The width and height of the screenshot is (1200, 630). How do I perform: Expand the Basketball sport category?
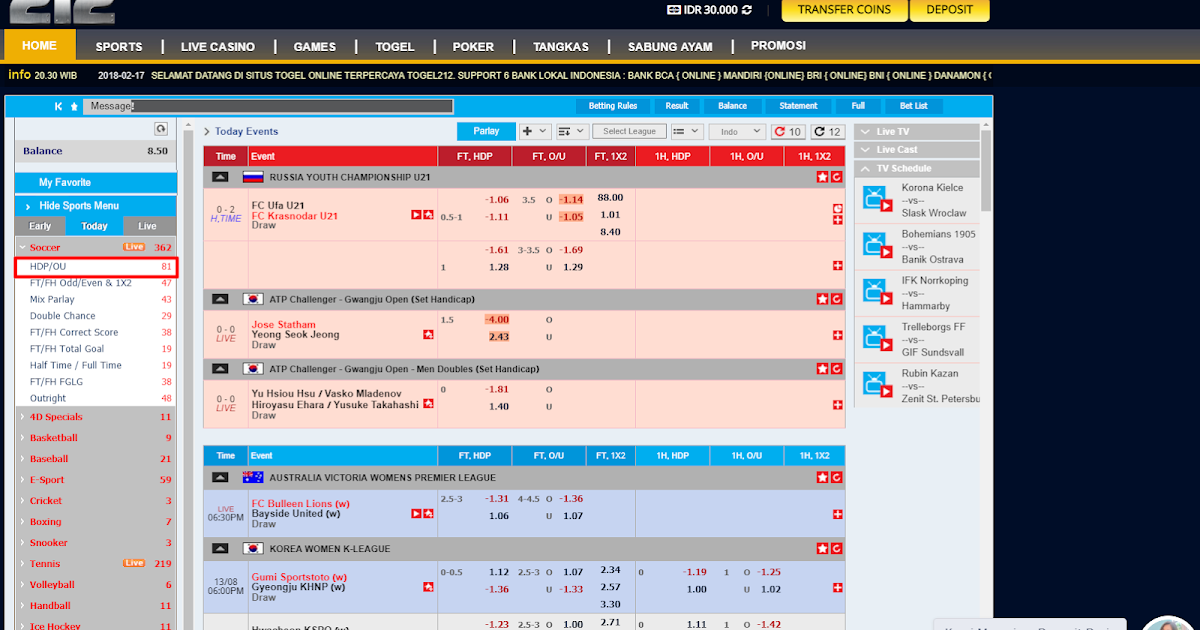point(95,438)
